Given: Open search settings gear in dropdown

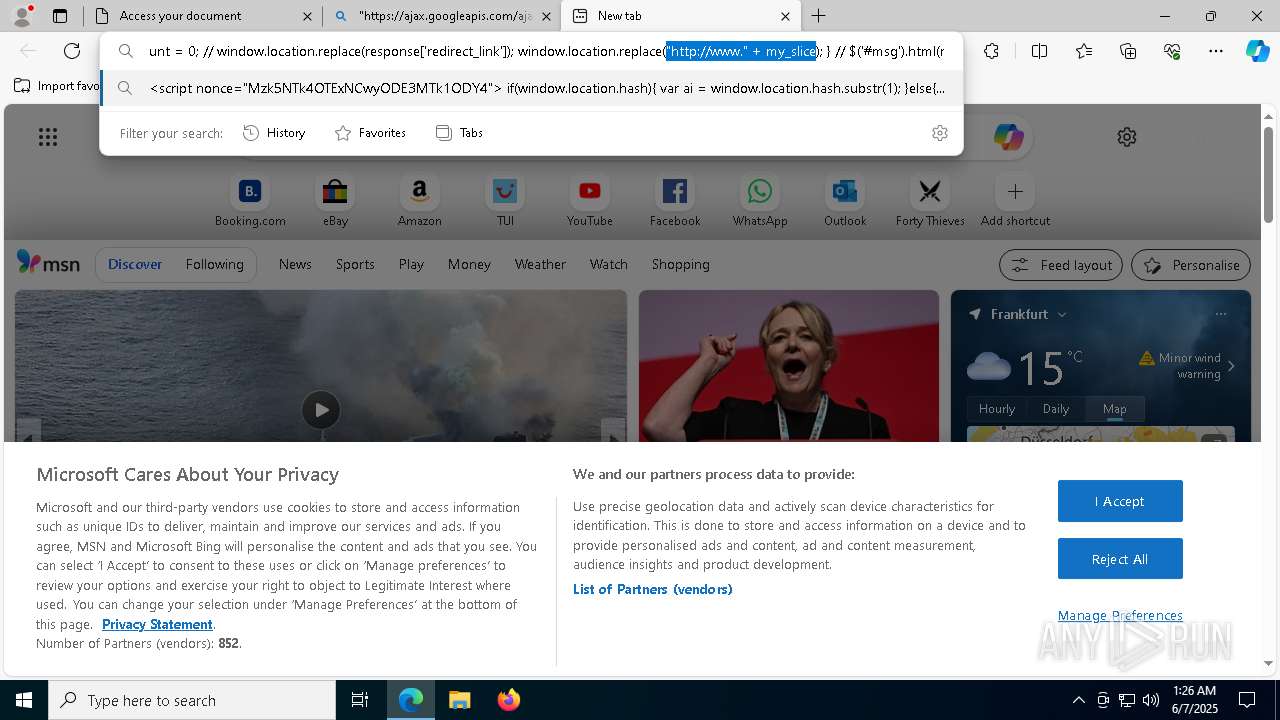Looking at the screenshot, I should 940,133.
